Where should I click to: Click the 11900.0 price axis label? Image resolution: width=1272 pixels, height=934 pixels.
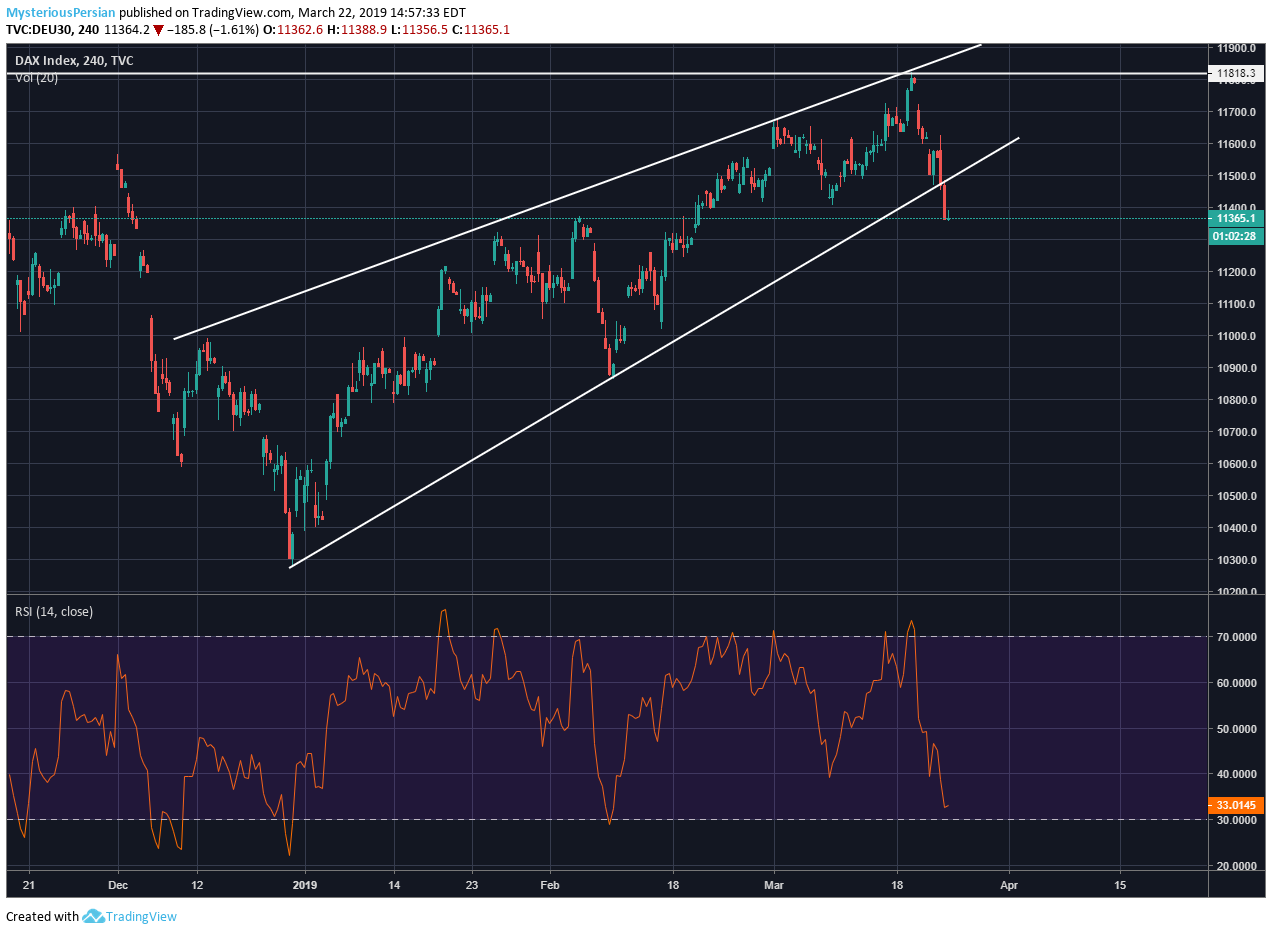pyautogui.click(x=1237, y=48)
